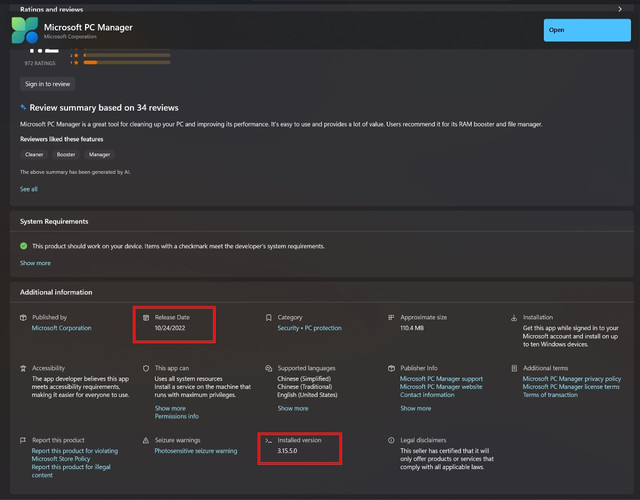
Task: Open Photosensitive seizure warning link
Action: tap(196, 451)
